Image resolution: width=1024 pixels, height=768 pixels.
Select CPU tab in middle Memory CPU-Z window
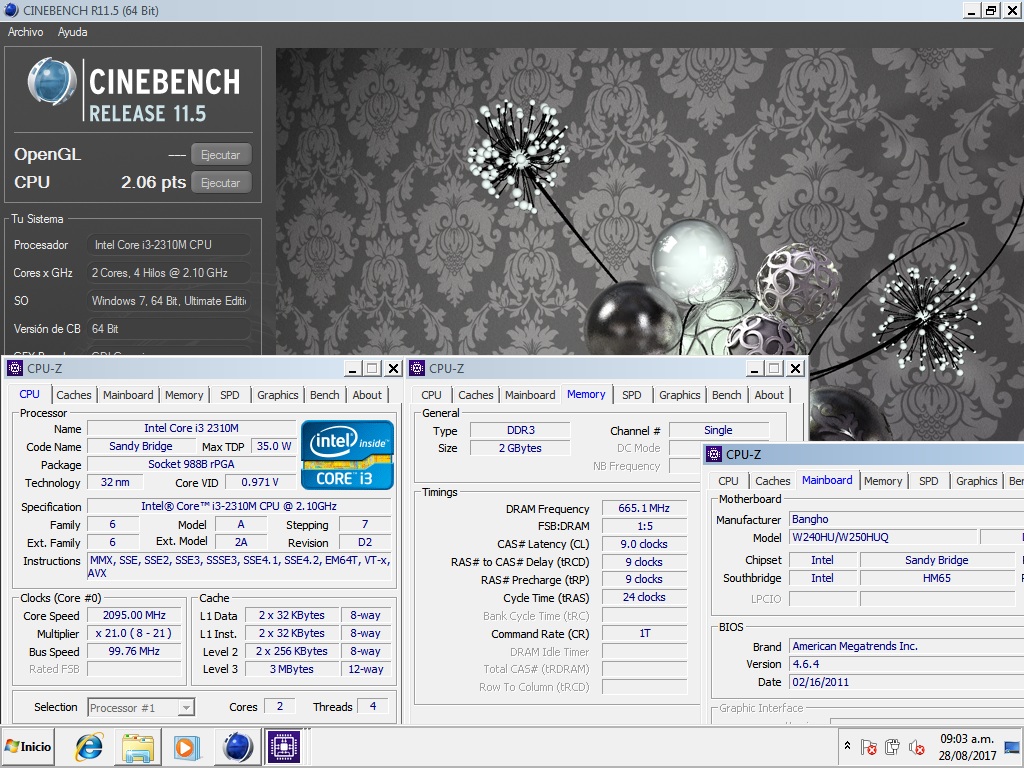pyautogui.click(x=431, y=395)
